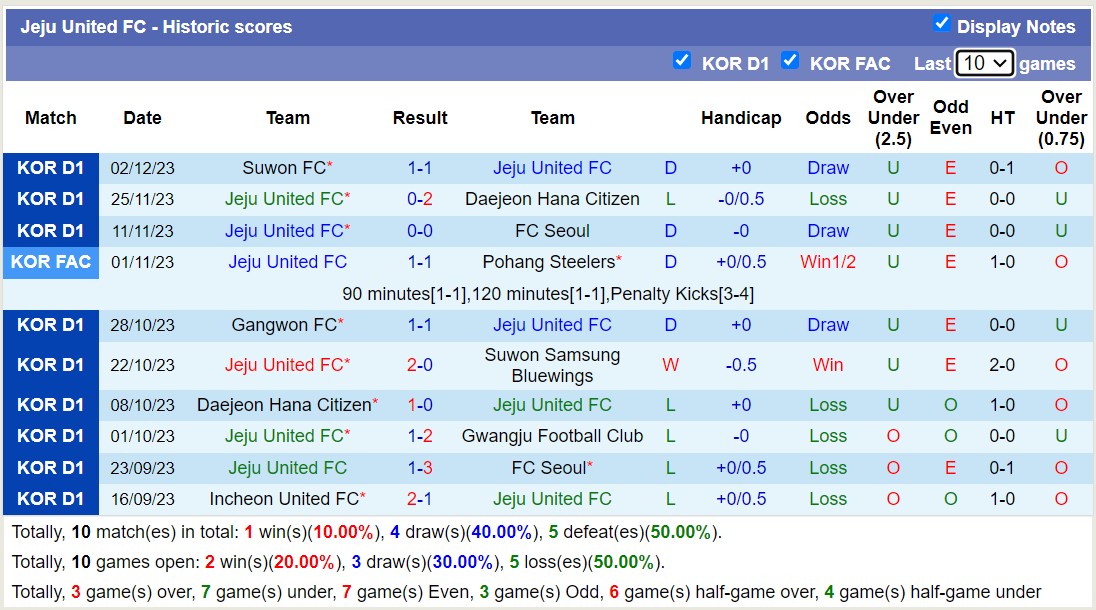Open the Gwangju Football Club link
This screenshot has height=610, width=1096.
(x=552, y=436)
